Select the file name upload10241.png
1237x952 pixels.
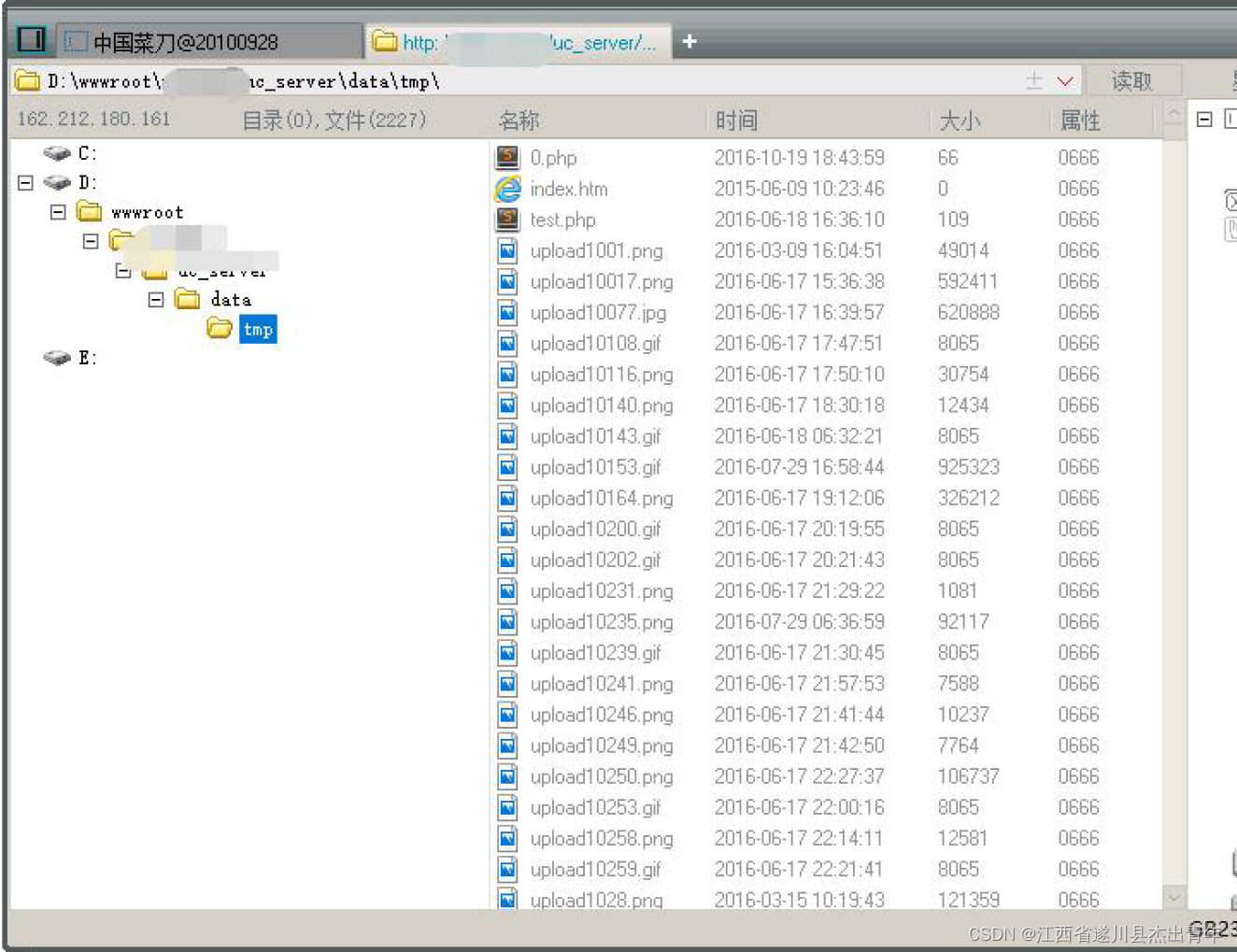[x=602, y=684]
